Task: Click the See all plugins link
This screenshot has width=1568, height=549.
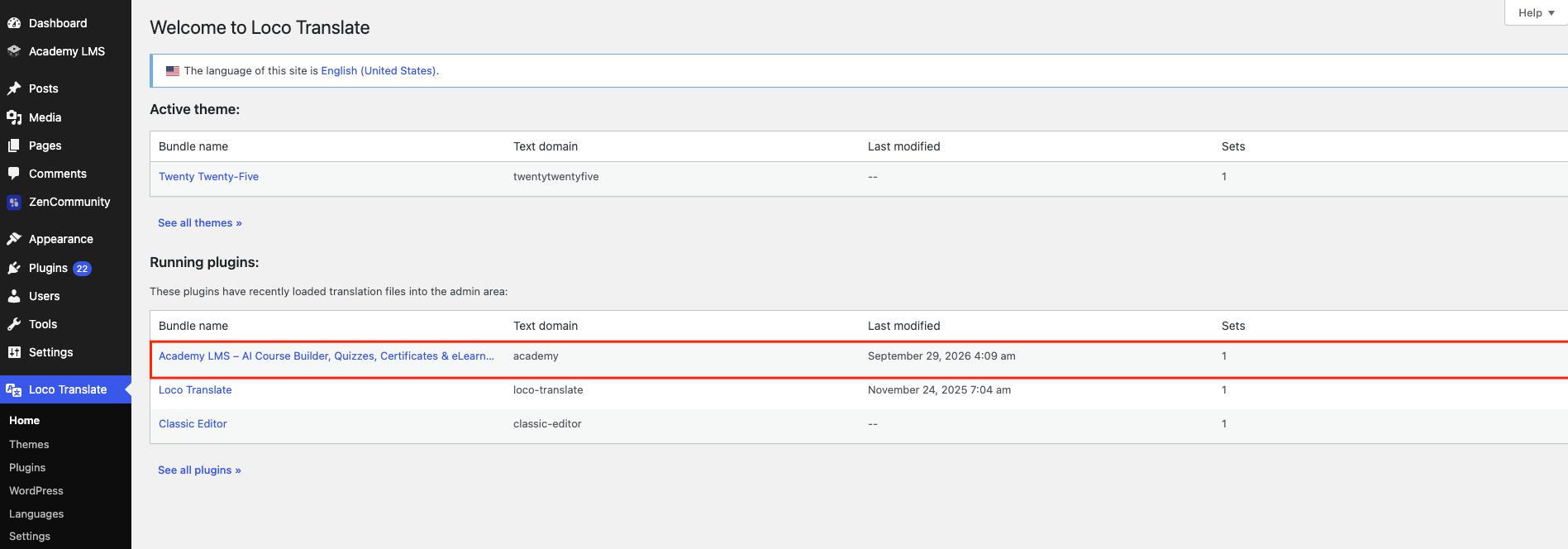Action: point(199,470)
